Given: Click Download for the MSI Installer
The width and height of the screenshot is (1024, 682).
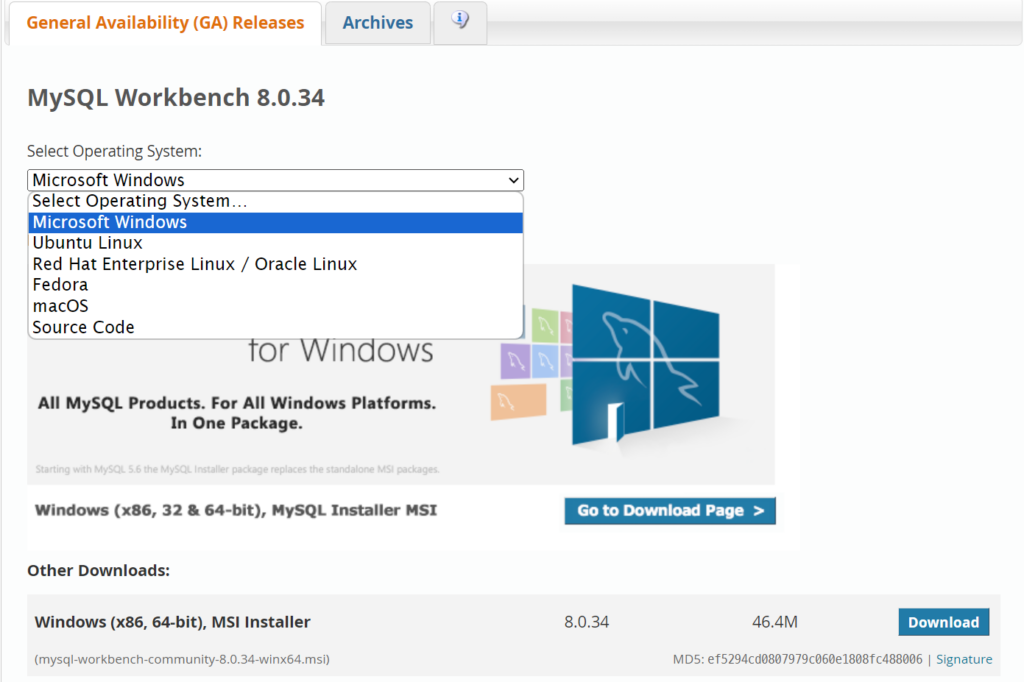Looking at the screenshot, I should (x=943, y=621).
